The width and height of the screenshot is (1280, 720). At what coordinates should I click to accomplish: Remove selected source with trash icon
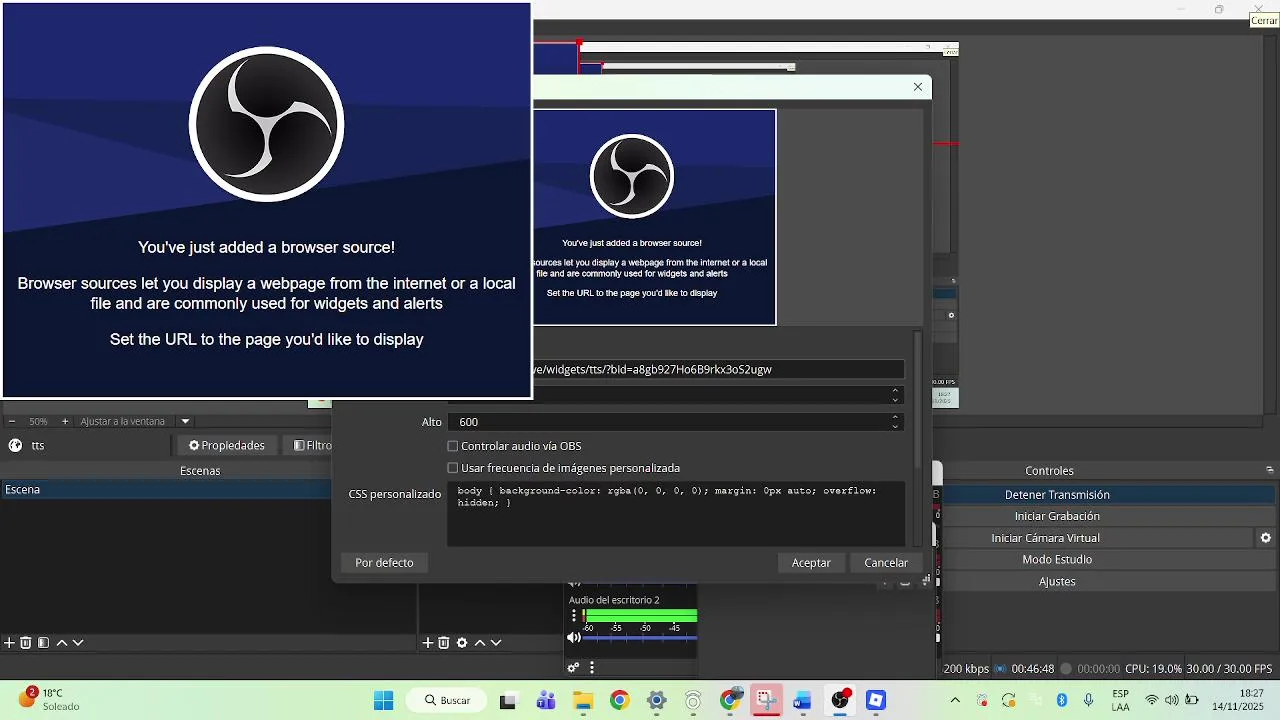point(444,643)
